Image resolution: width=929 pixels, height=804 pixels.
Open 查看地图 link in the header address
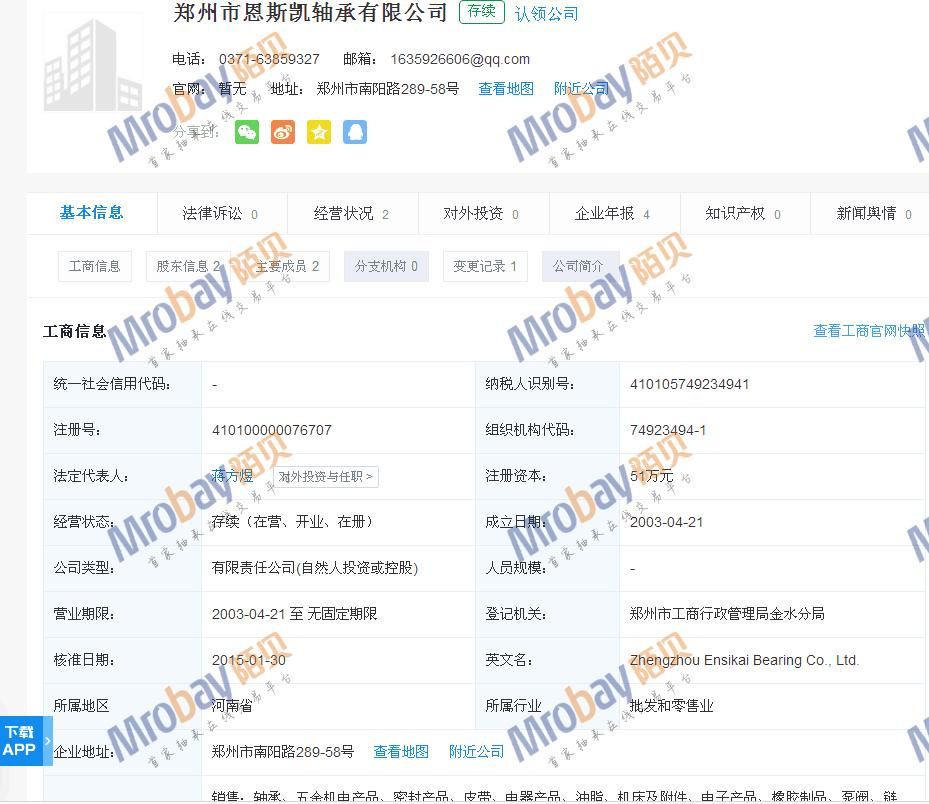(x=506, y=89)
